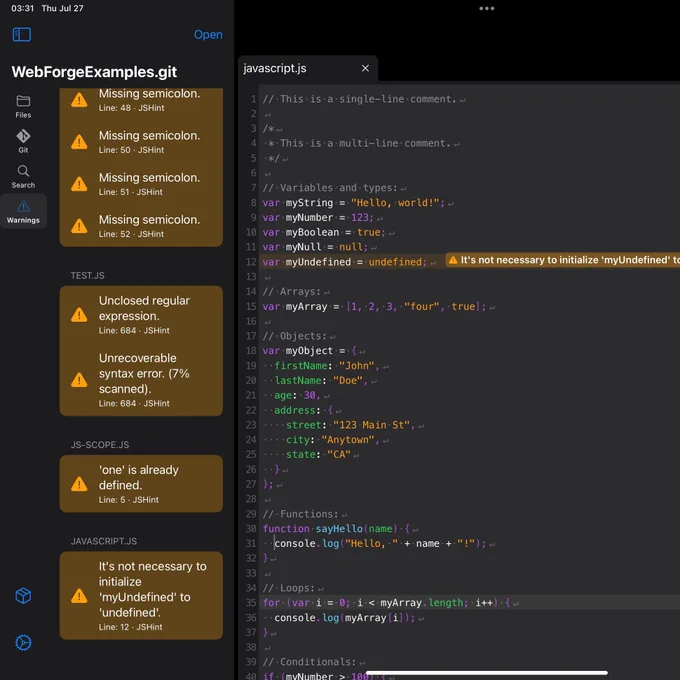Click the WebForgeExamples.git title
The width and height of the screenshot is (680, 680).
(94, 72)
